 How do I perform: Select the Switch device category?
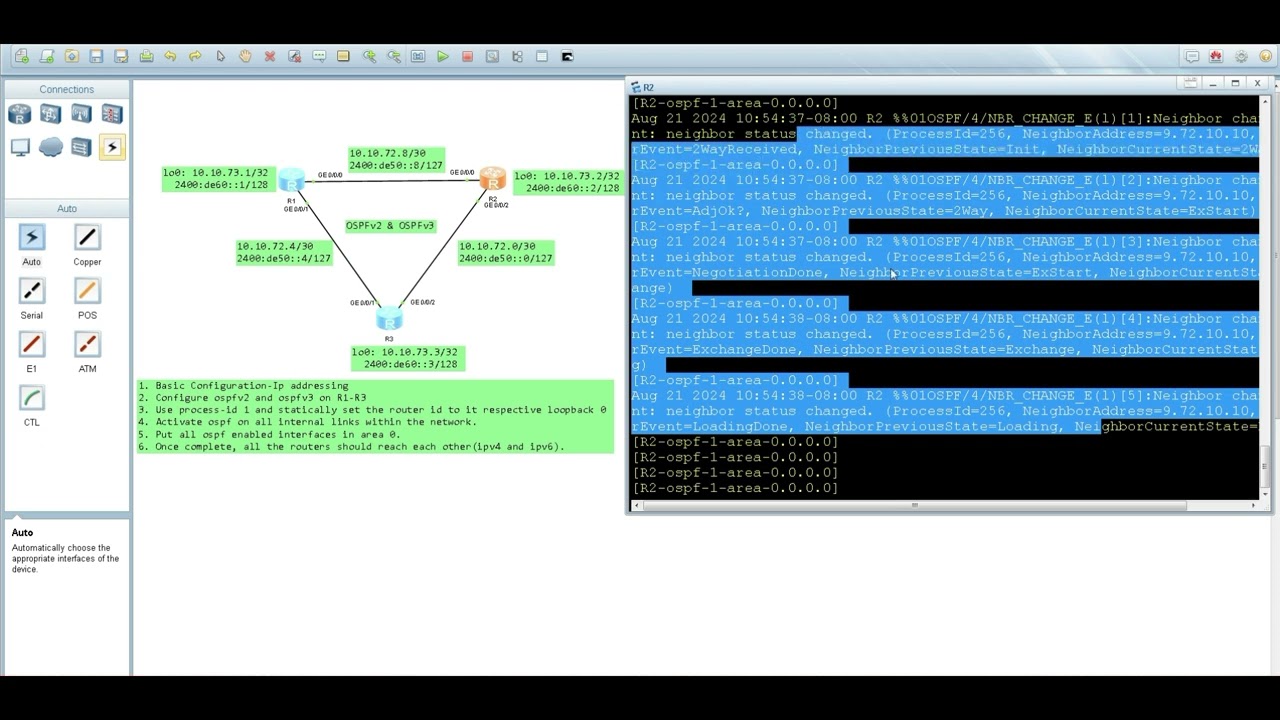pyautogui.click(x=50, y=115)
